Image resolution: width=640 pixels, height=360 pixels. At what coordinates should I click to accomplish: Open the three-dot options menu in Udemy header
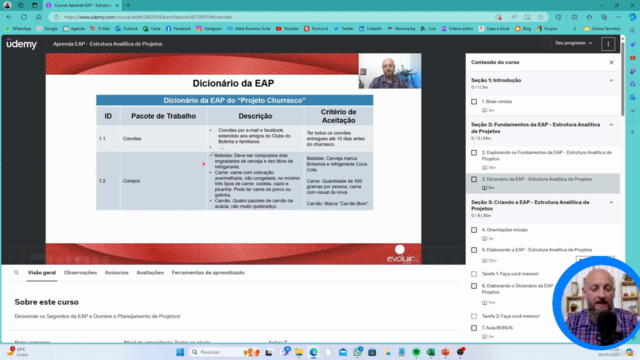pyautogui.click(x=608, y=44)
